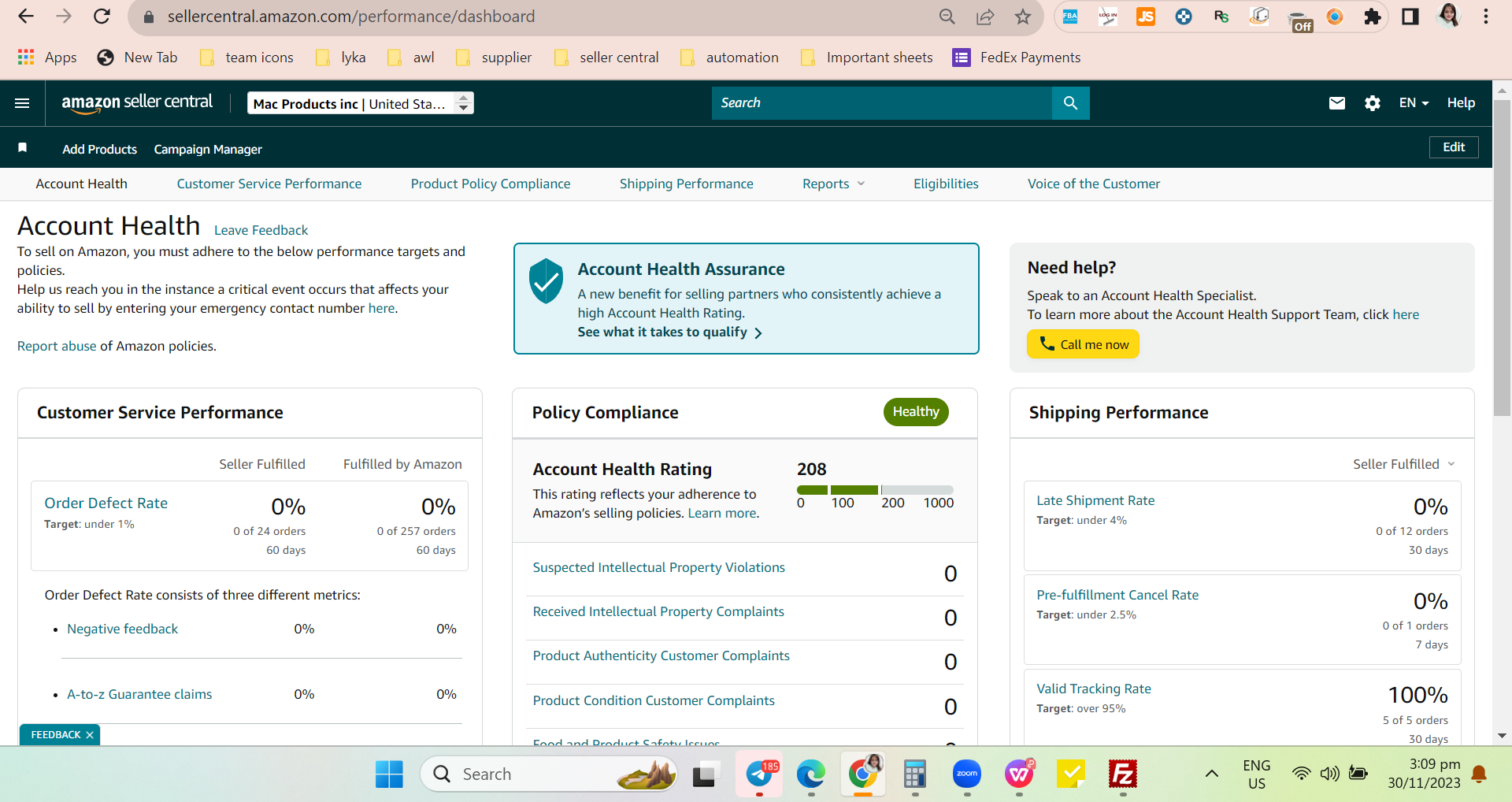Open Telegram from the taskbar

759,774
